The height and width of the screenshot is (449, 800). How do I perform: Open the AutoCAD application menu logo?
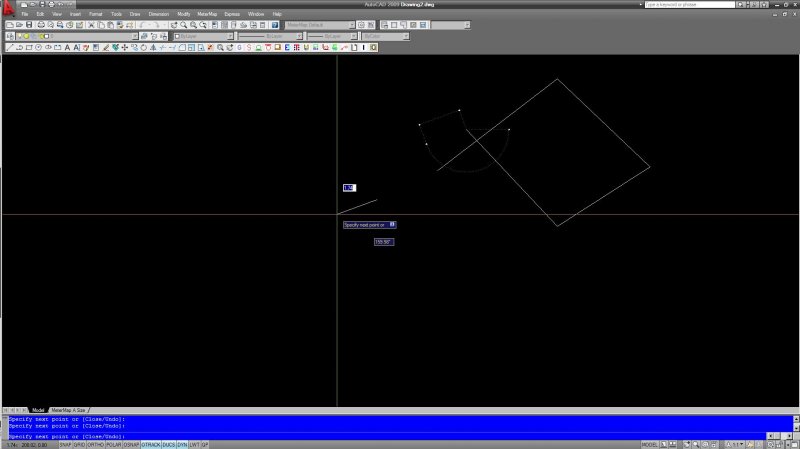click(9, 8)
